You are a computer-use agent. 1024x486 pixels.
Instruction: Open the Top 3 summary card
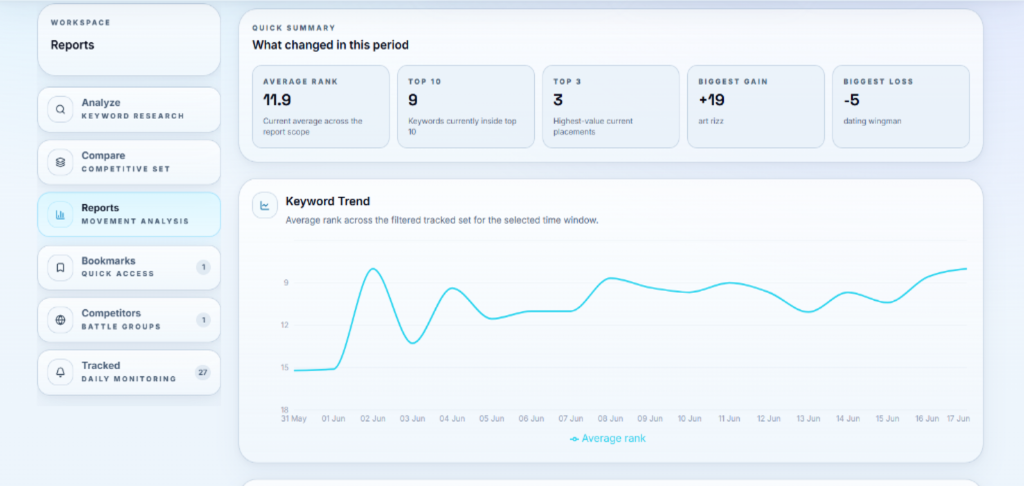611,106
